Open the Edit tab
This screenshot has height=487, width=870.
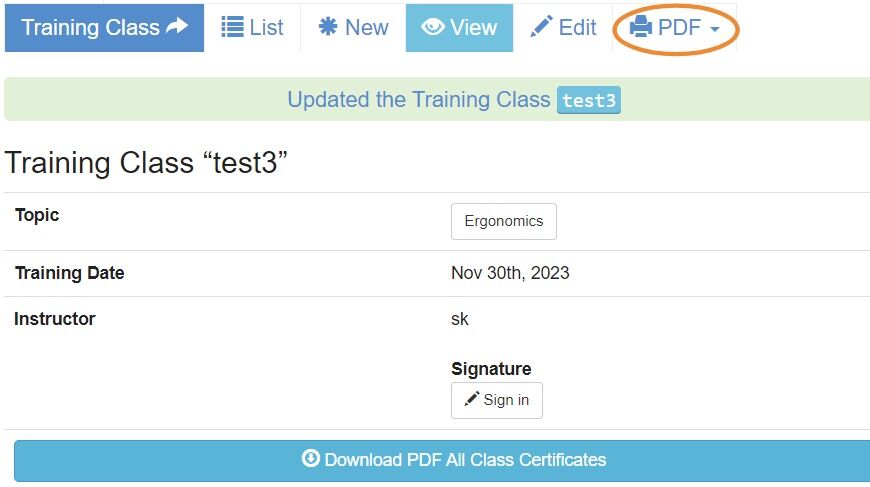563,28
